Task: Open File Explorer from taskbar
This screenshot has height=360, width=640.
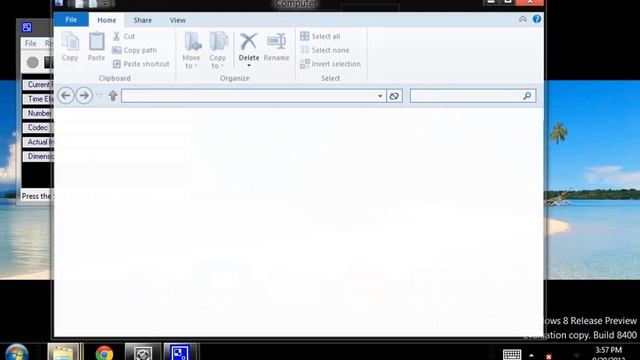Action: [64, 352]
